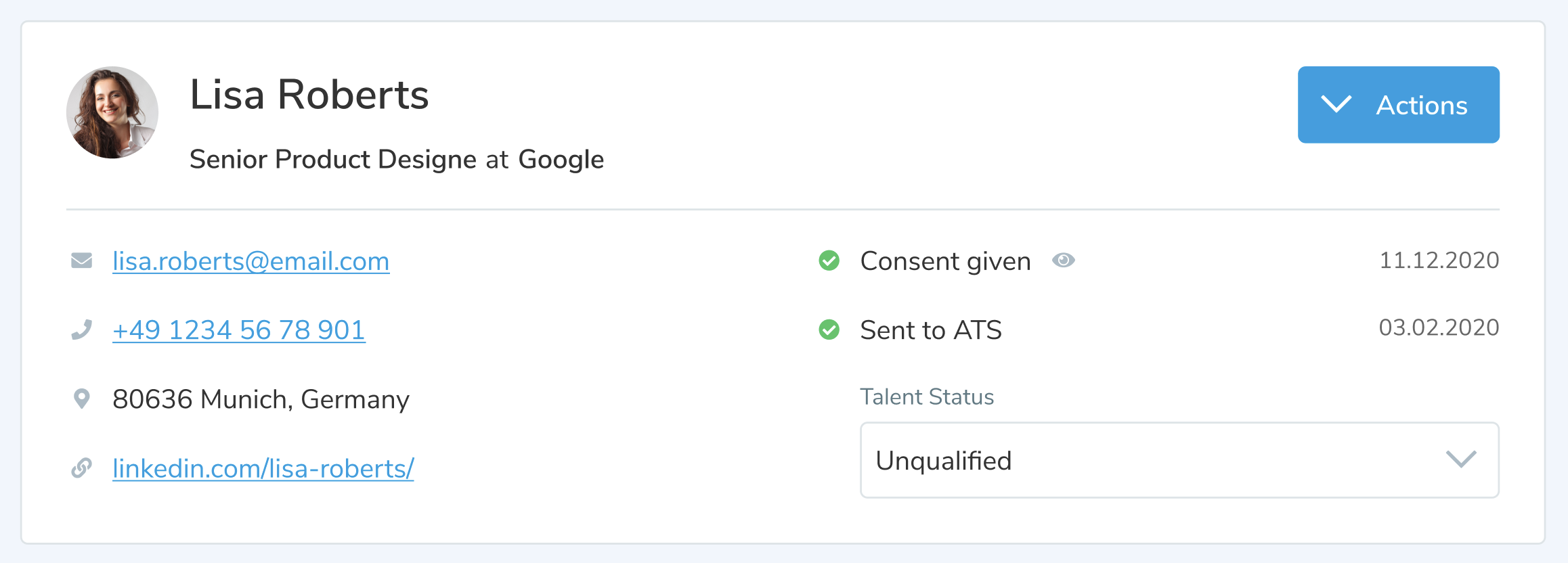Click the green check beside Consent given
Image resolution: width=1568 pixels, height=563 pixels.
[829, 261]
